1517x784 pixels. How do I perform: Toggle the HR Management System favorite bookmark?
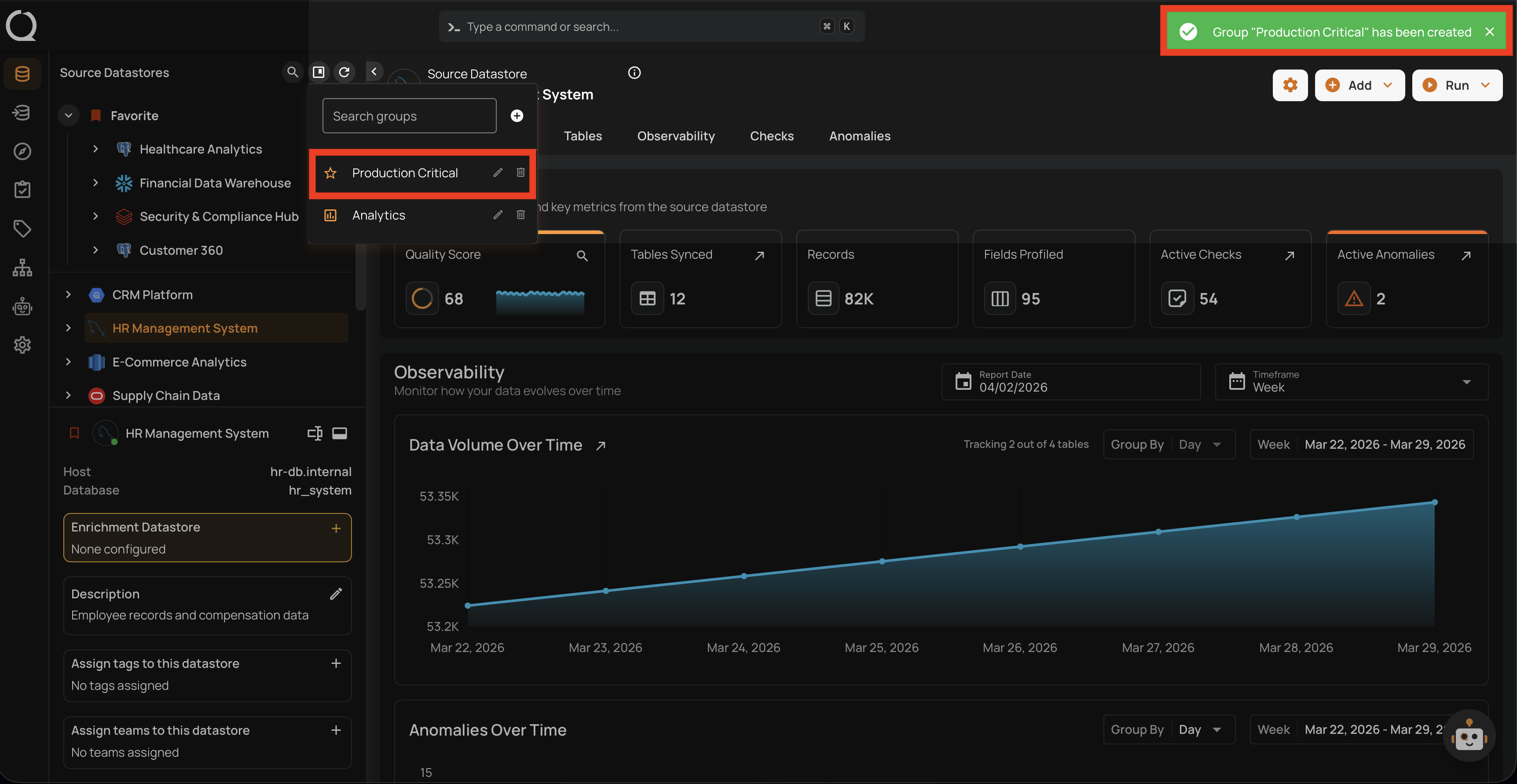[74, 433]
